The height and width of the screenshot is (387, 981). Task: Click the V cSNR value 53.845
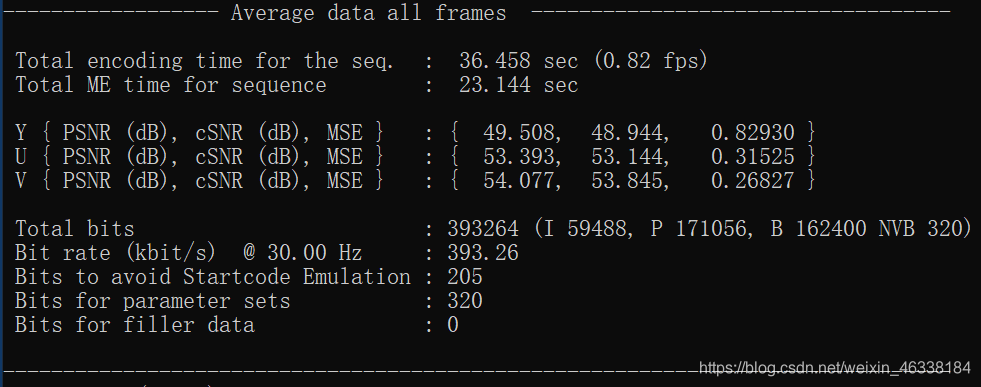point(628,181)
